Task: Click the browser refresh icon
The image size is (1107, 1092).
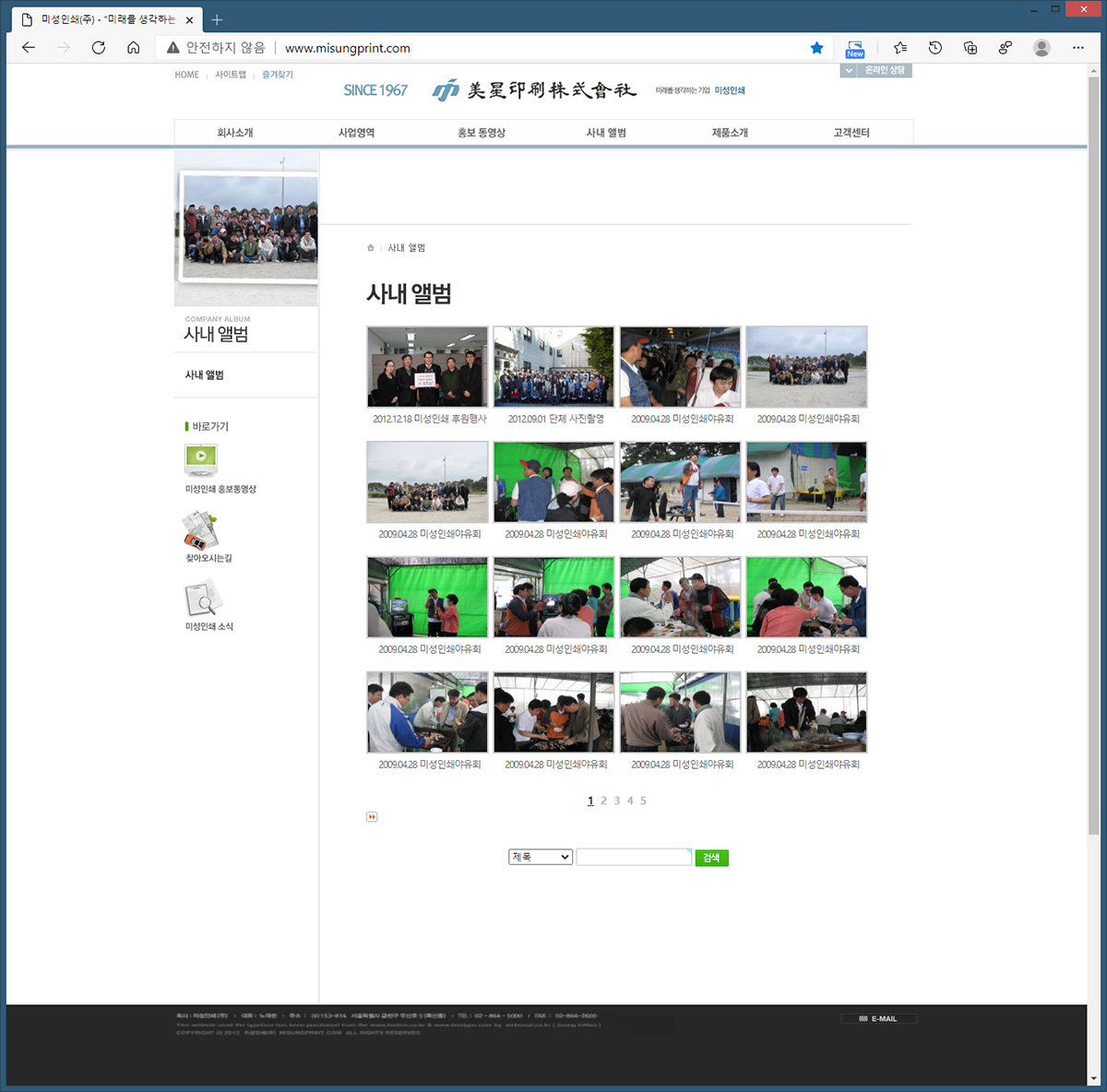Action: click(98, 48)
